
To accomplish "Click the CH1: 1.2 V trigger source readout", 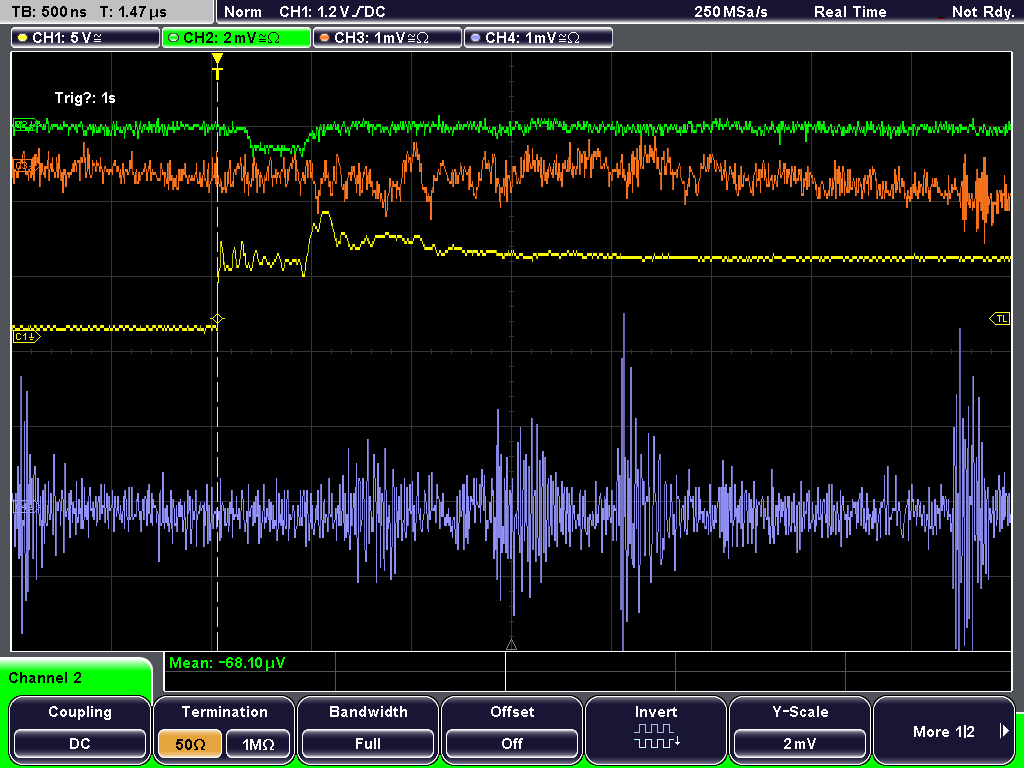I will [x=332, y=12].
